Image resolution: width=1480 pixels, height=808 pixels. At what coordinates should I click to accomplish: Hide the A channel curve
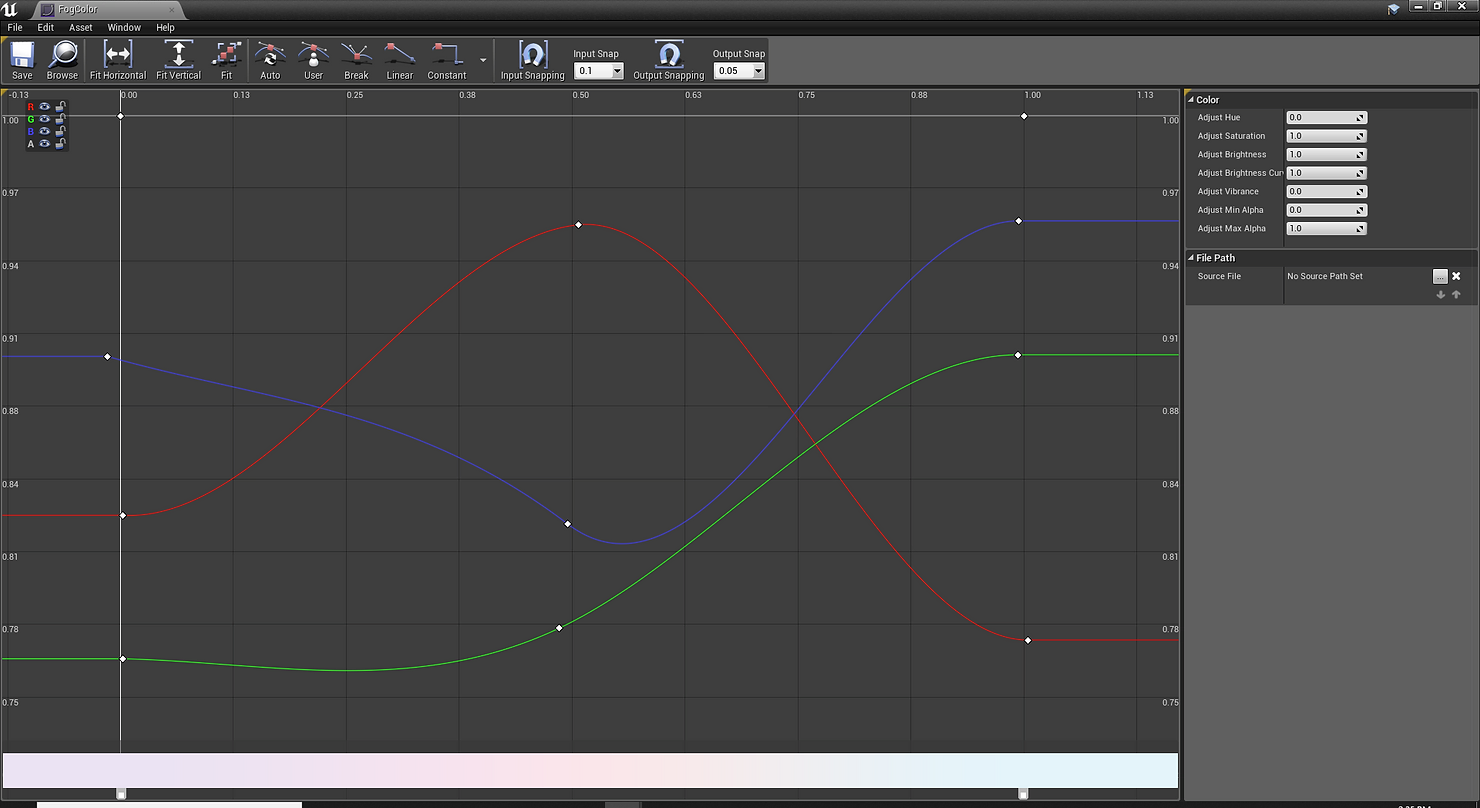[45, 143]
